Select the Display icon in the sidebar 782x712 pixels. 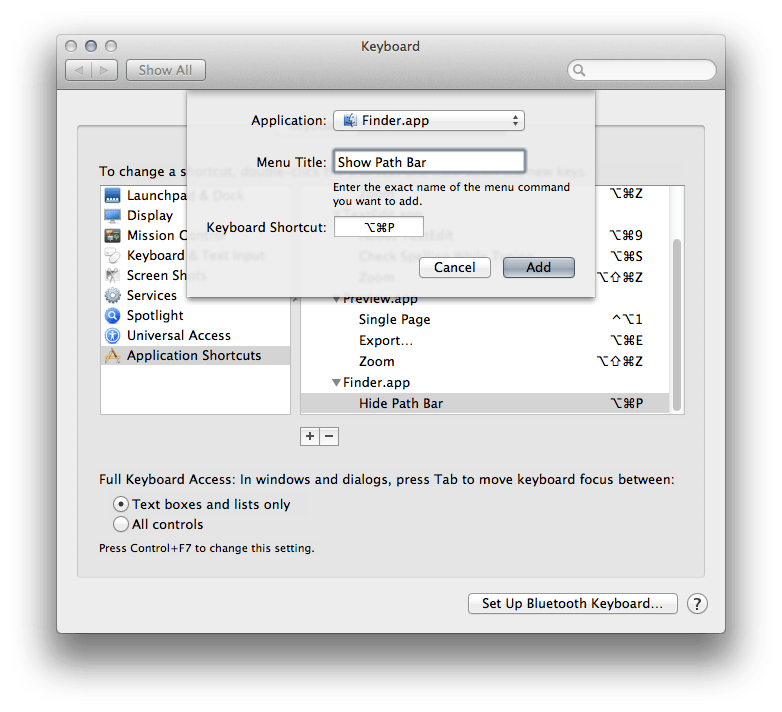[x=113, y=215]
